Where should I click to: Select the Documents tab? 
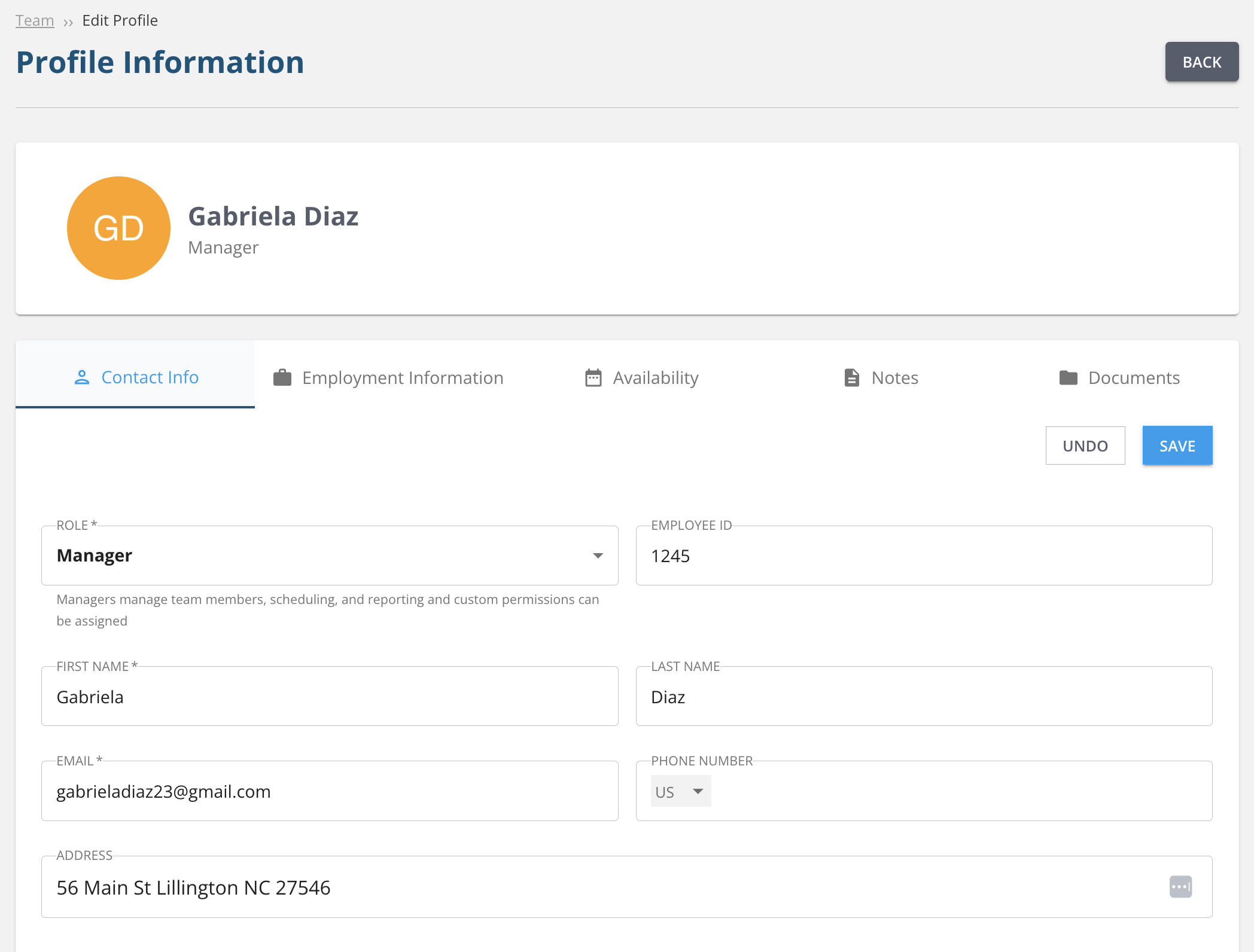coord(1119,378)
